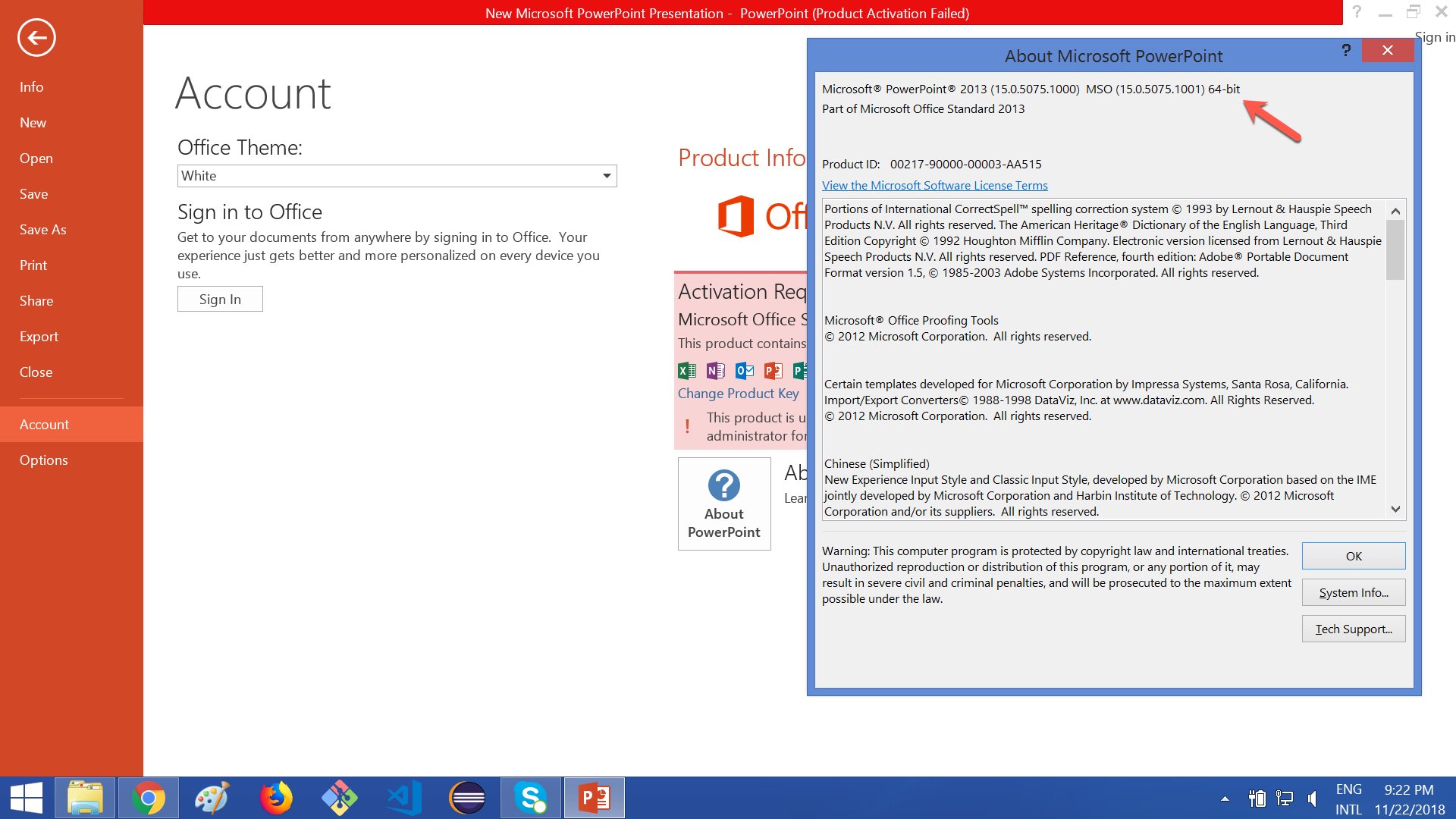Click View the Microsoft Software License Terms link
Viewport: 1456px width, 819px height.
tap(934, 185)
